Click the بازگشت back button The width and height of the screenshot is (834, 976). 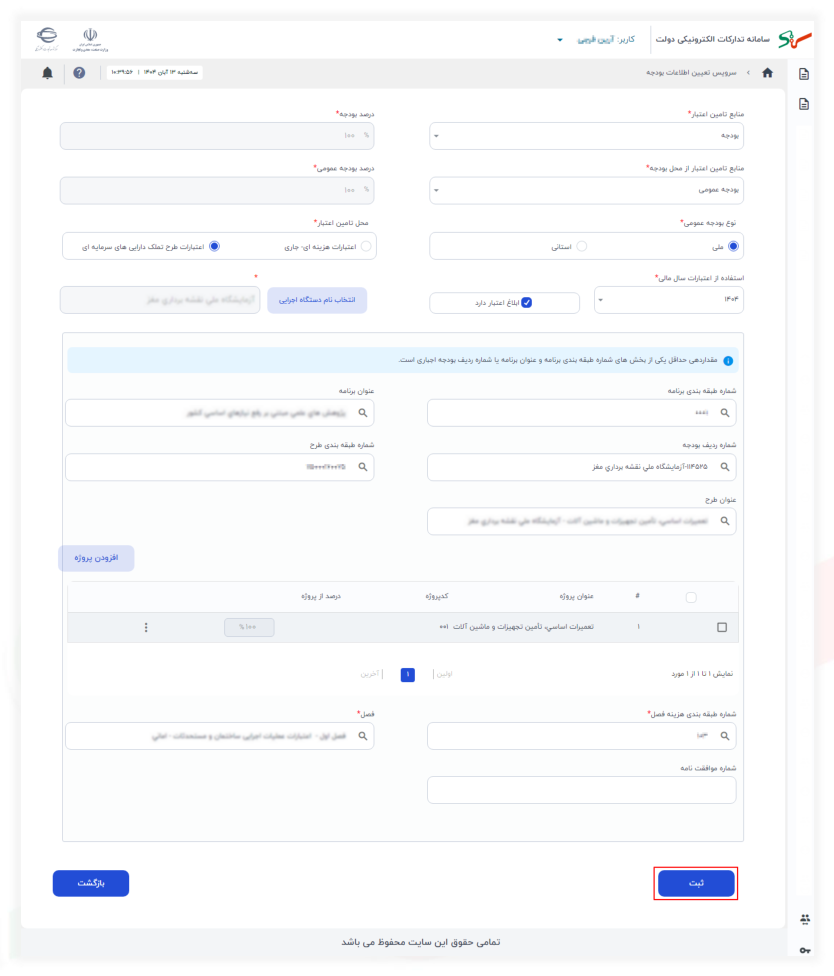coord(91,883)
